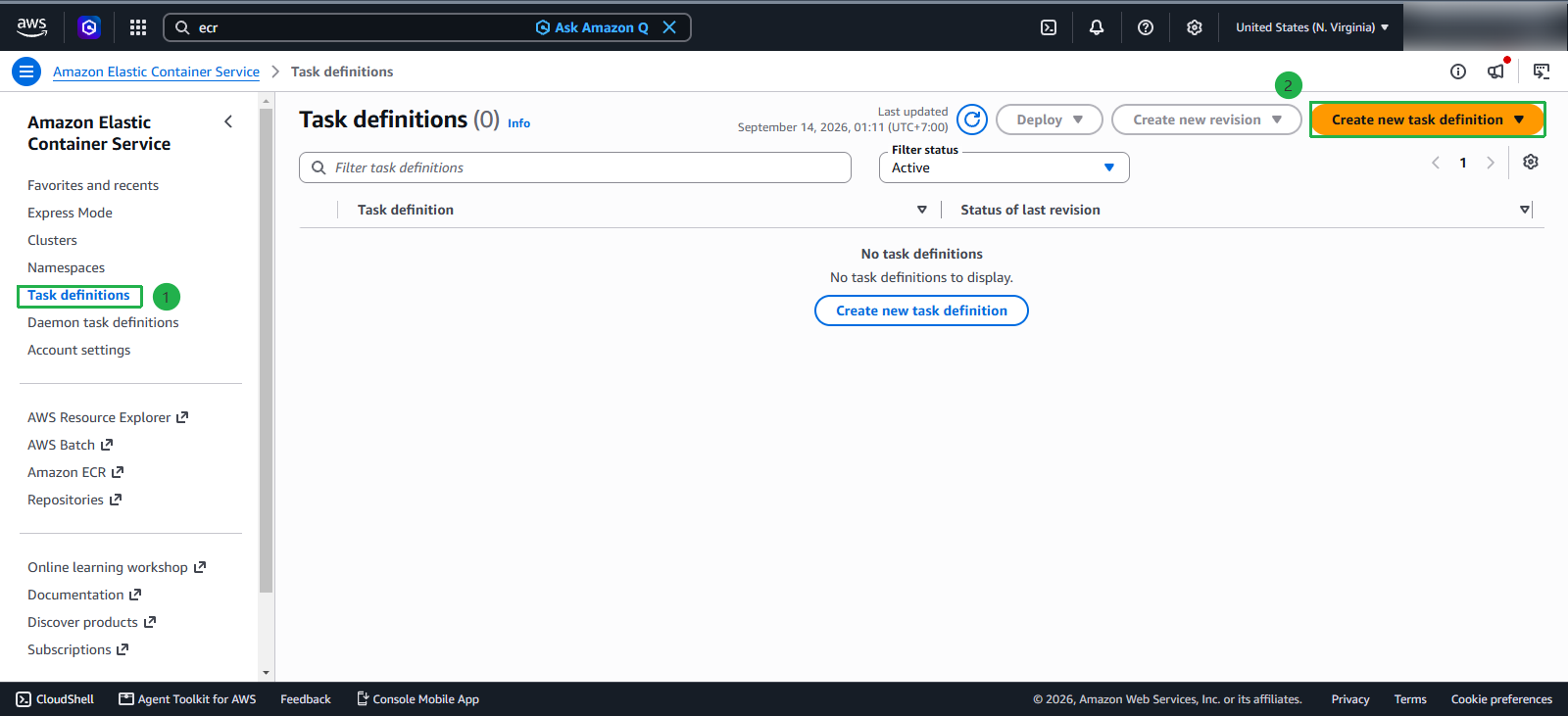Image resolution: width=1568 pixels, height=716 pixels.
Task: Open the AWS services grid menu
Action: 138,27
